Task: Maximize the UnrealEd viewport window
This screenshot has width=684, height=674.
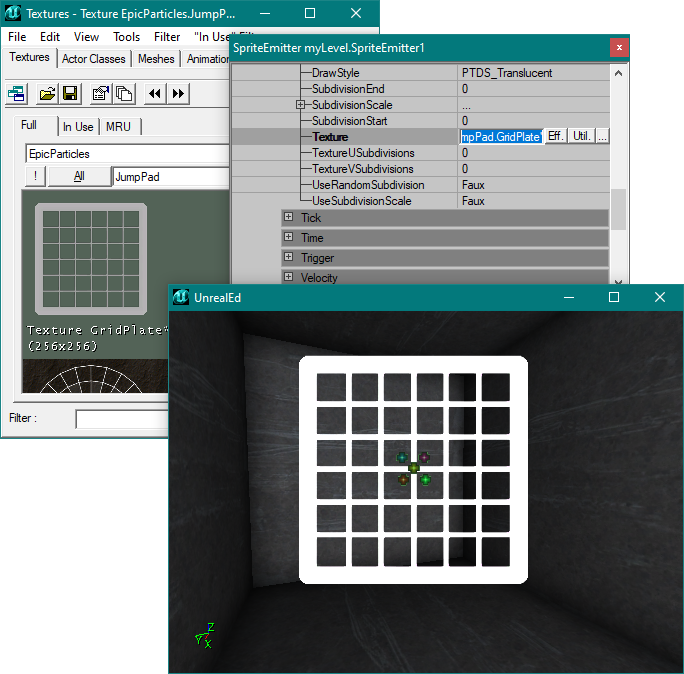Action: (x=614, y=298)
